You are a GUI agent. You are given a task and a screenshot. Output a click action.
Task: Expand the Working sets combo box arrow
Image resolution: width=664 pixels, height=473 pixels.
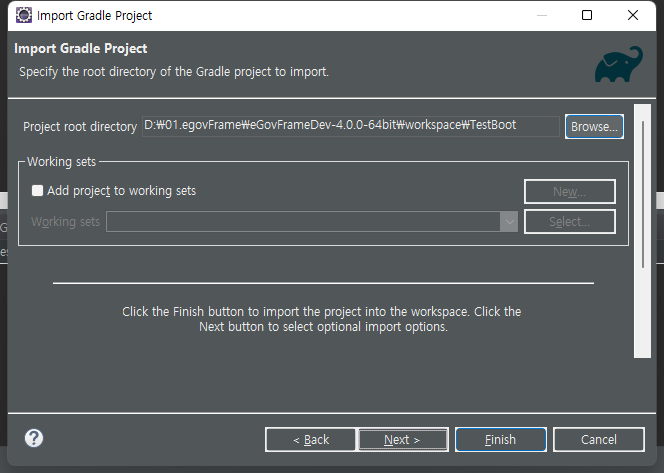(x=509, y=221)
